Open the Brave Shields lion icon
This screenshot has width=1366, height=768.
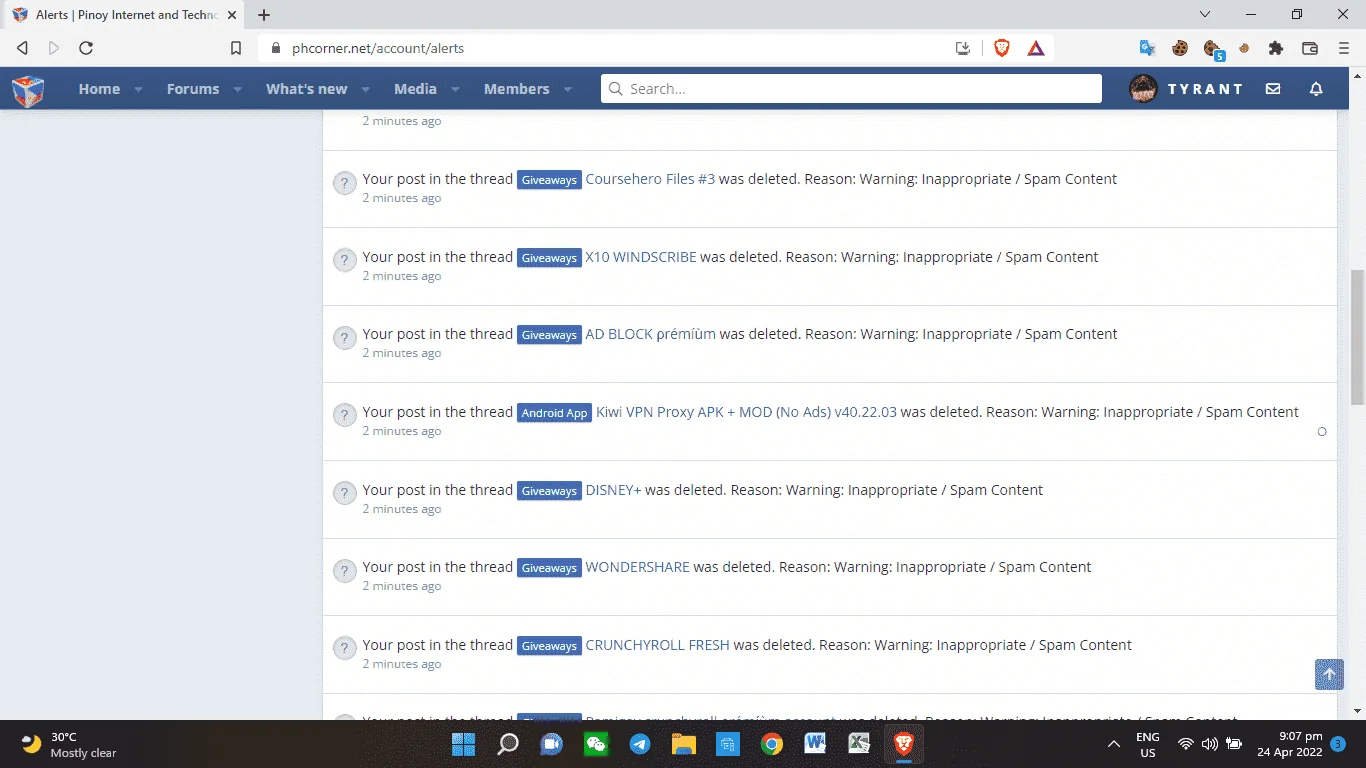tap(1002, 48)
